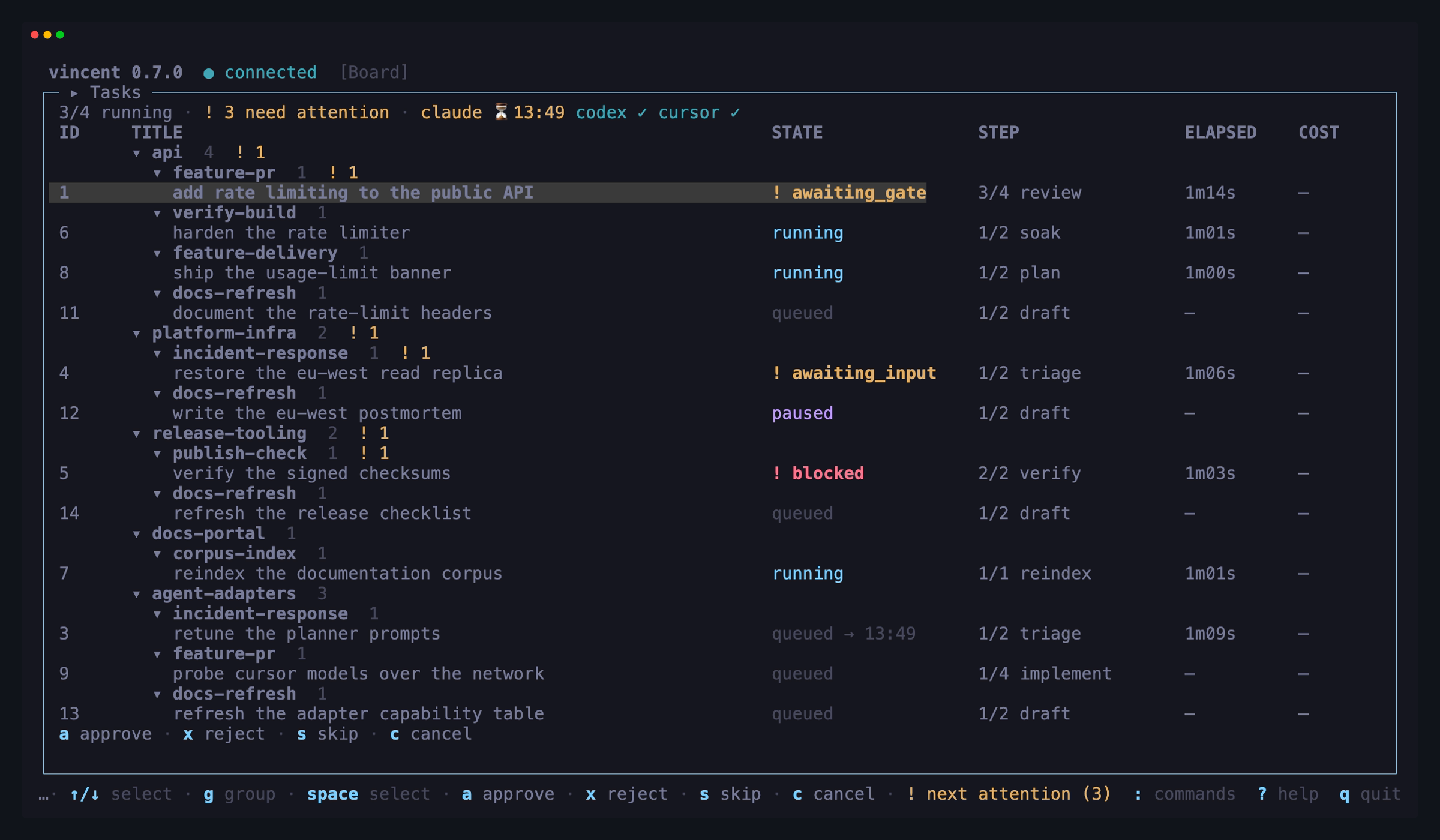Open commands from the footer bar
Screen dimensions: 1440x840
click(1184, 794)
